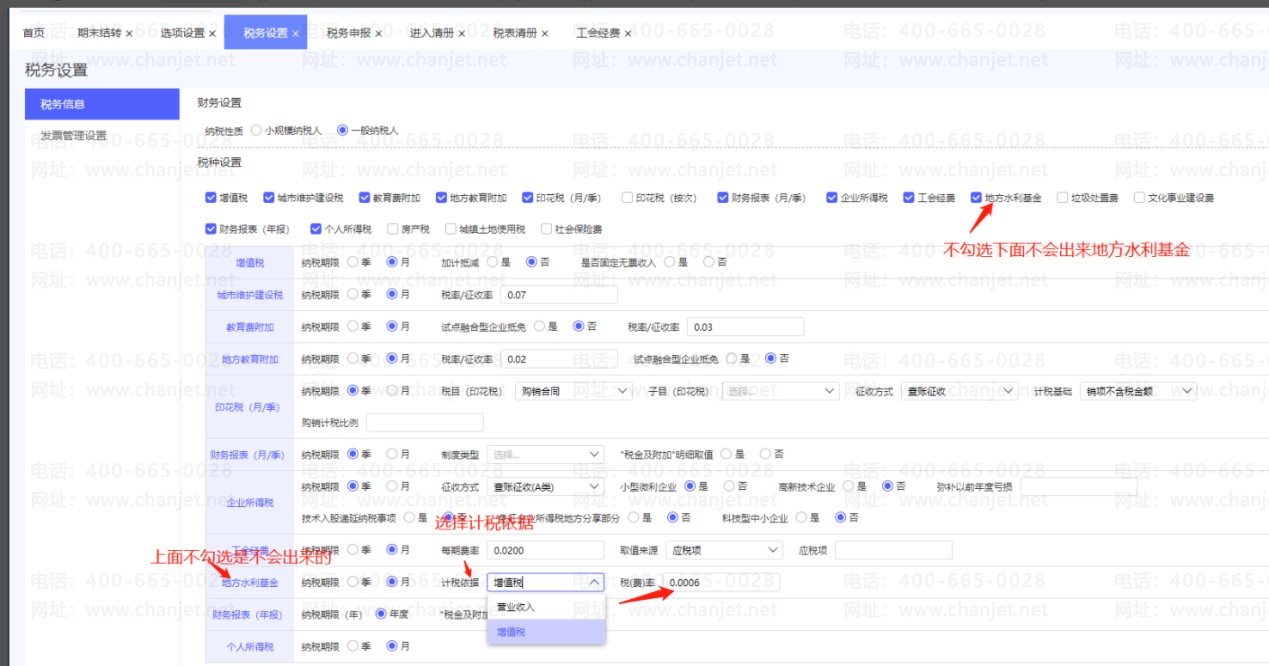Click the 弥补以前年度亏损 input field
The width and height of the screenshot is (1269, 666).
[x=1078, y=486]
